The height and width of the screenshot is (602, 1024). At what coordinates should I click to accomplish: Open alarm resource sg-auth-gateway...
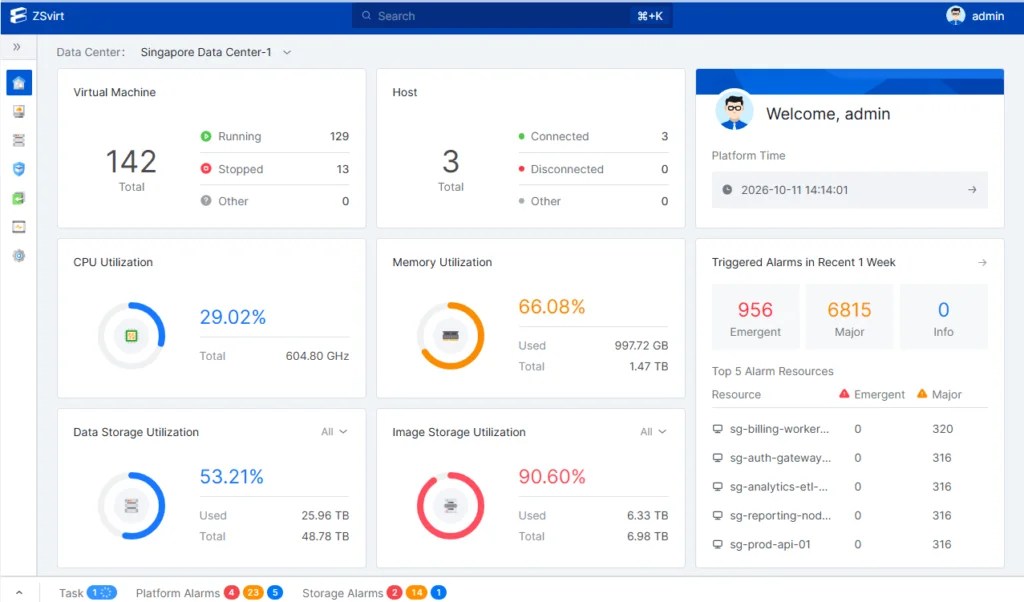pyautogui.click(x=780, y=458)
